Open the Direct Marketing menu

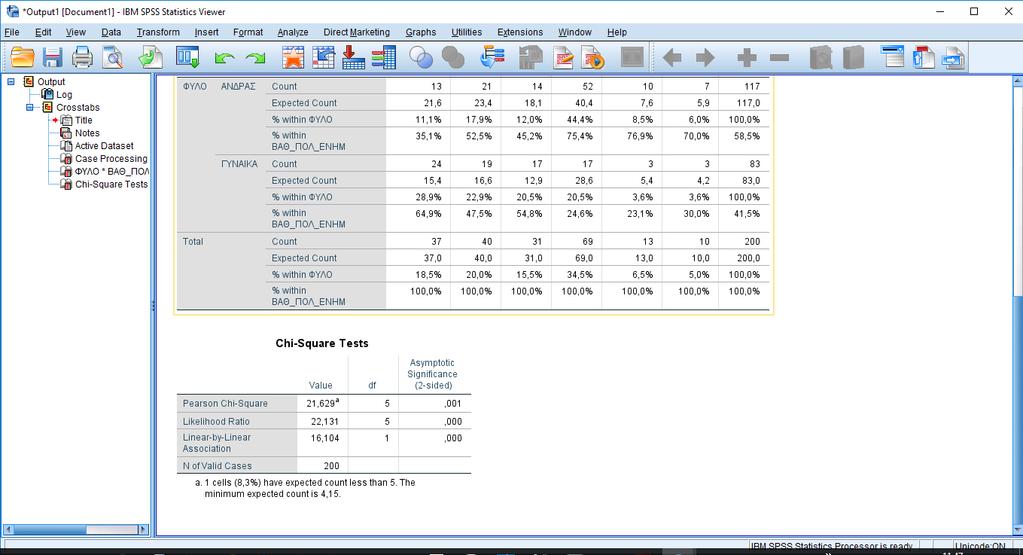[356, 32]
